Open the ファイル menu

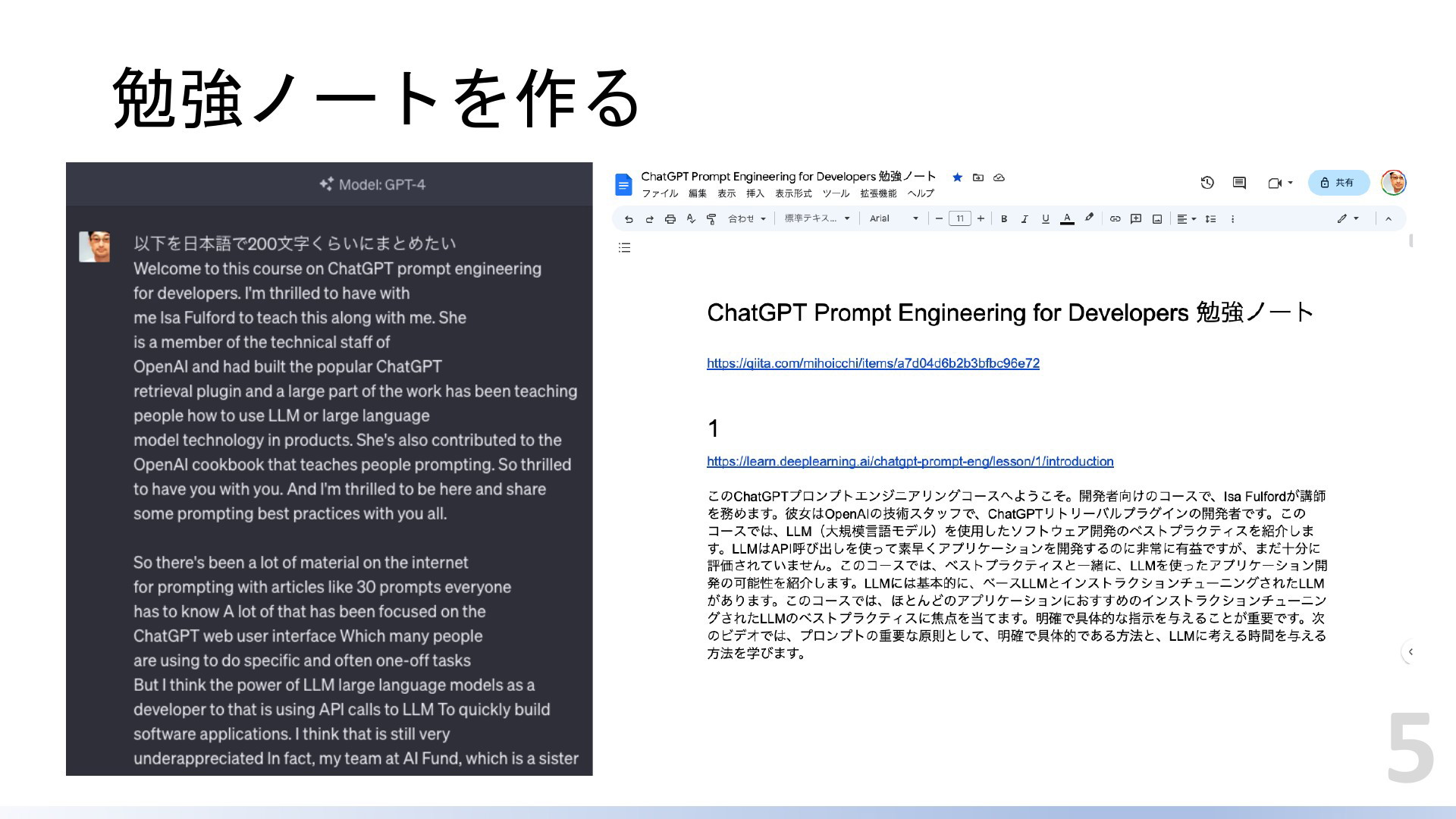click(x=660, y=194)
